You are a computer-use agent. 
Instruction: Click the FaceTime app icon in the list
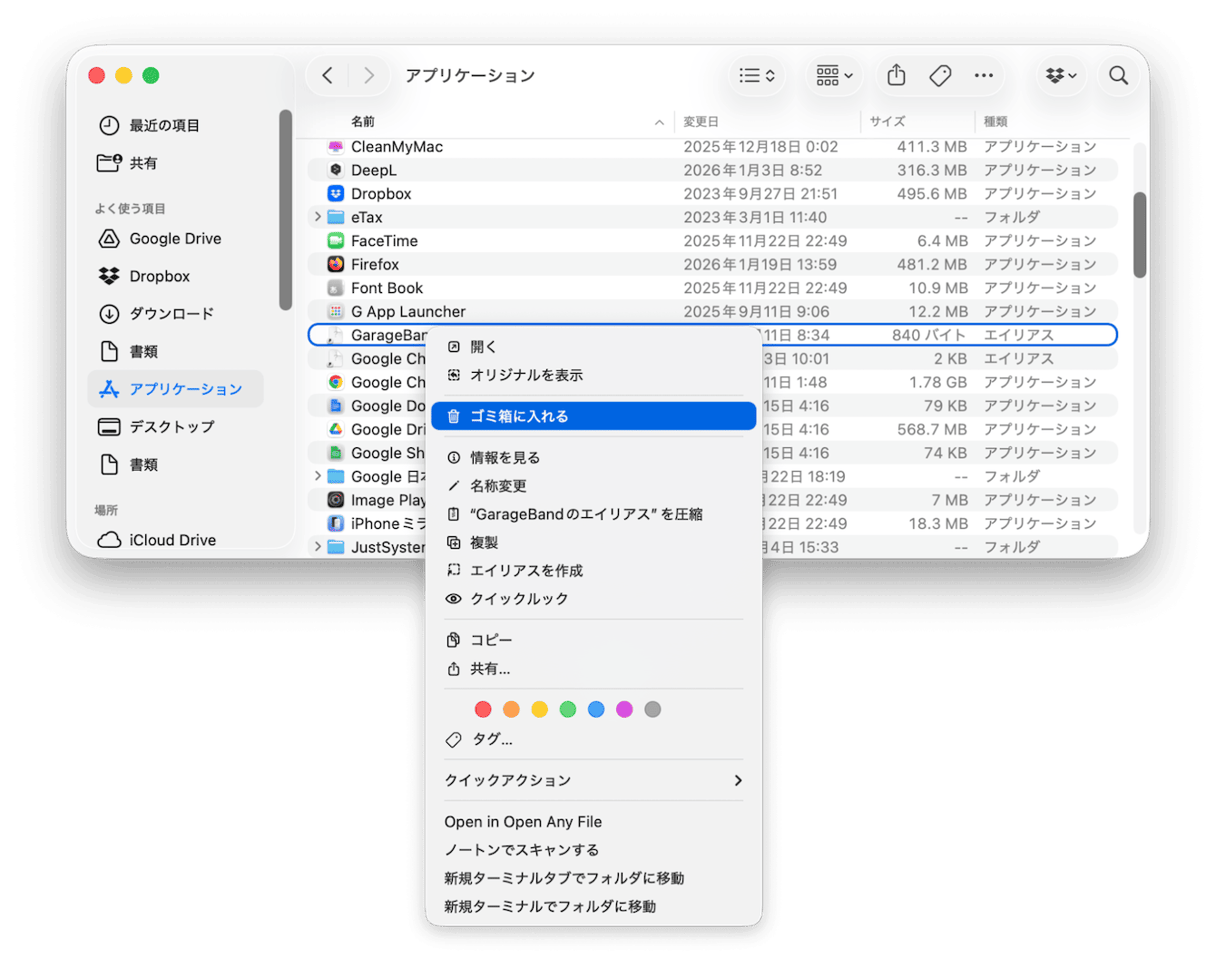coord(334,240)
